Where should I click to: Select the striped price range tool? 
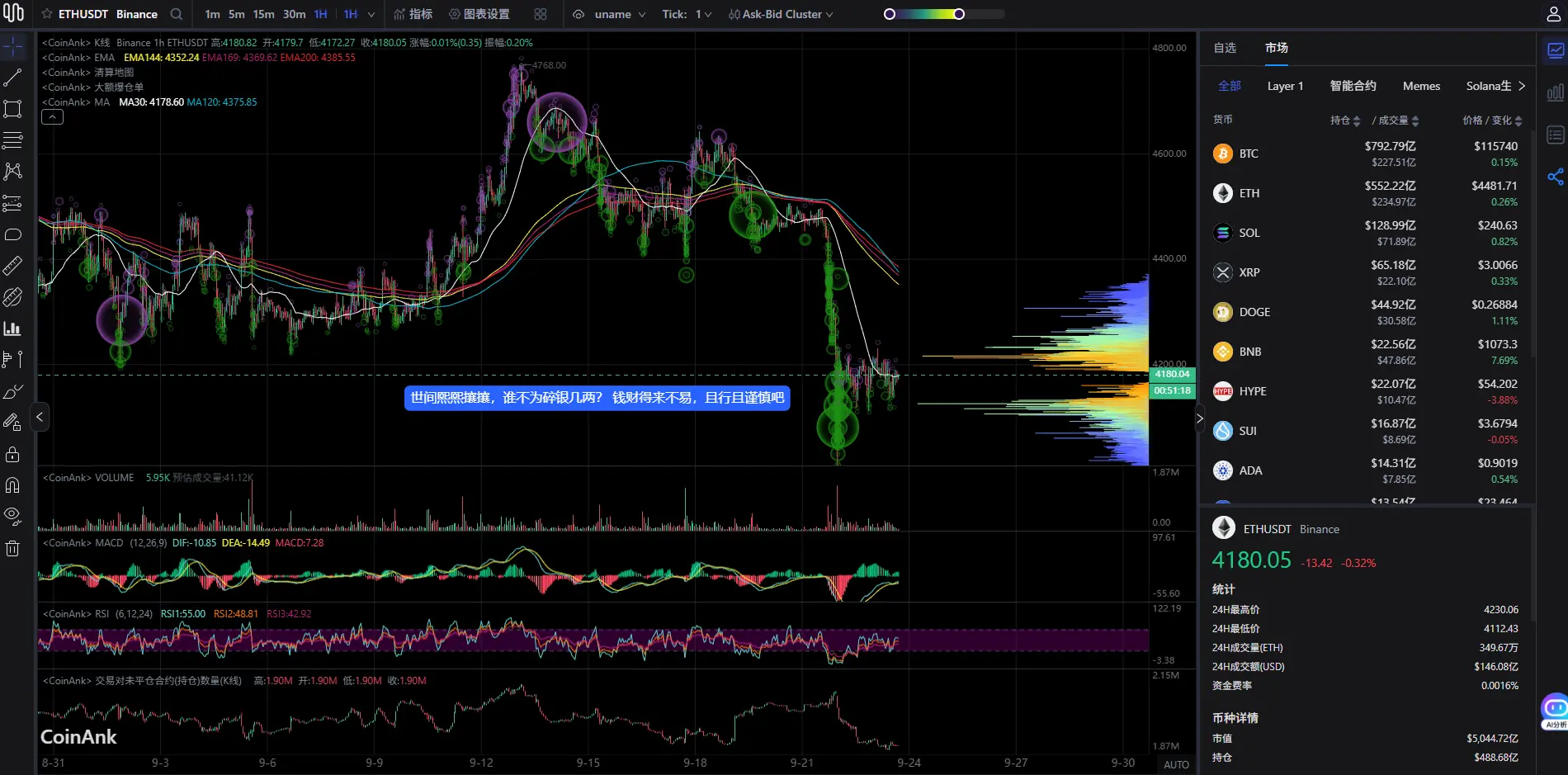tap(13, 297)
